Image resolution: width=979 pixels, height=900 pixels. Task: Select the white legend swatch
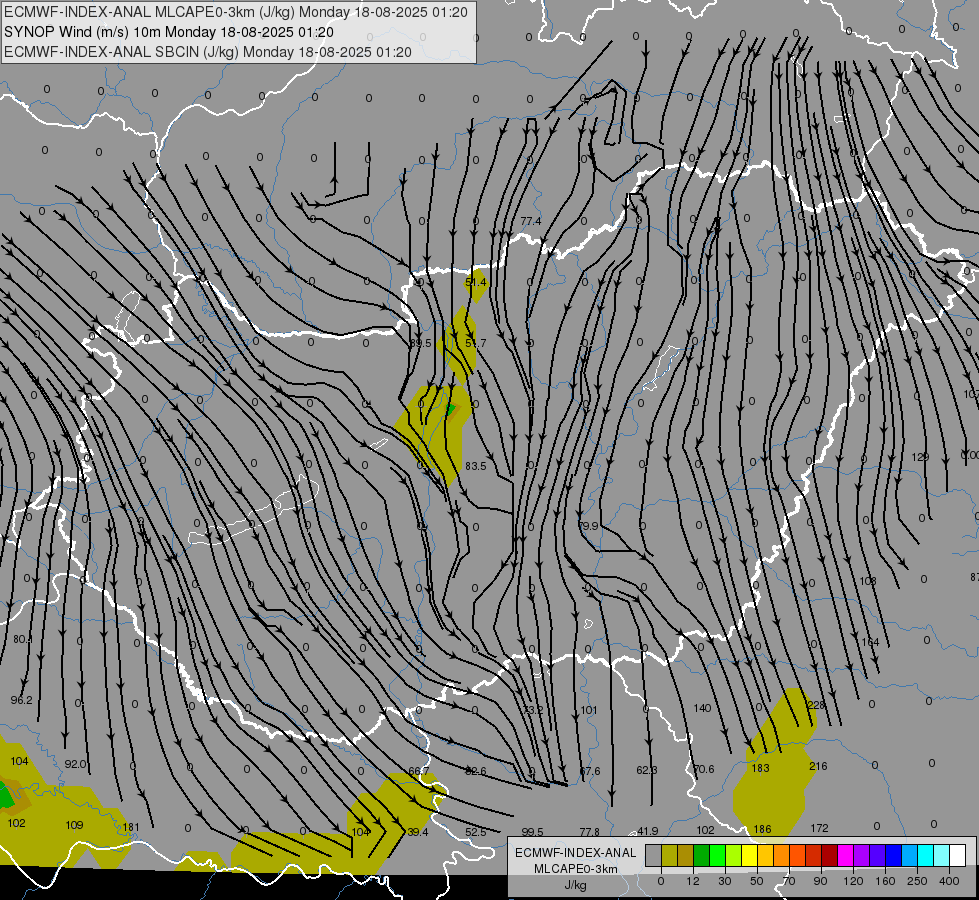(x=958, y=855)
